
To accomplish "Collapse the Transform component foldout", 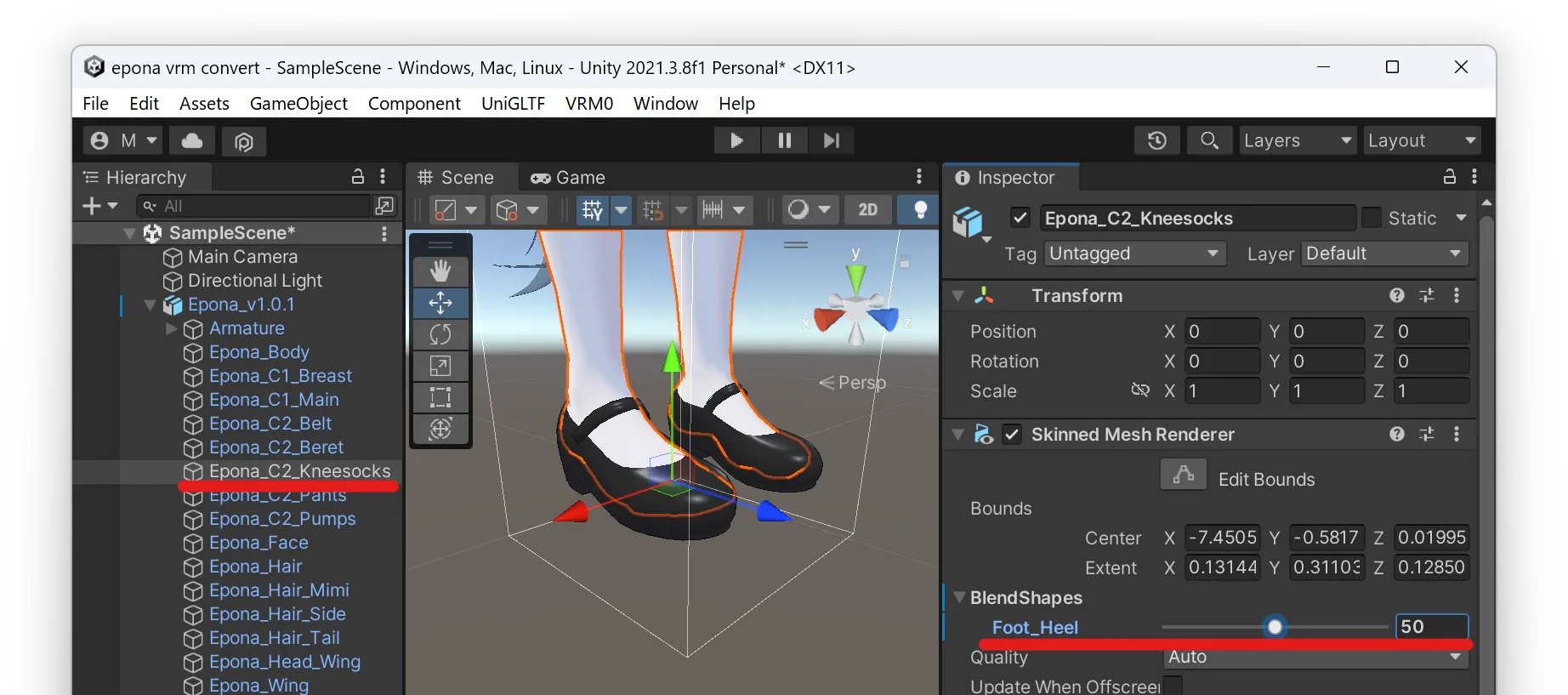I will [958, 295].
